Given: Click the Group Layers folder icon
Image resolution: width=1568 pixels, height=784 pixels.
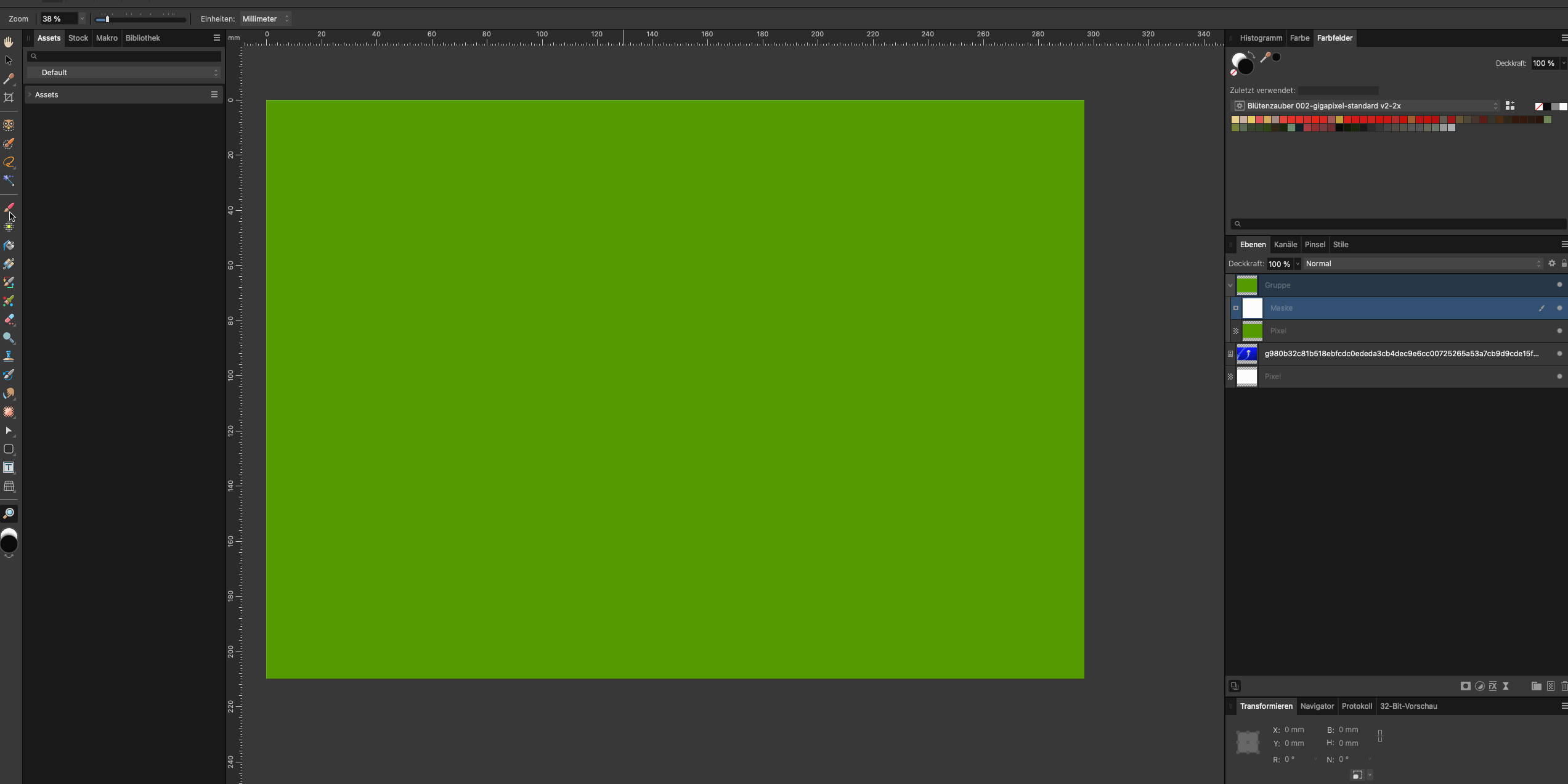Looking at the screenshot, I should pos(1536,686).
